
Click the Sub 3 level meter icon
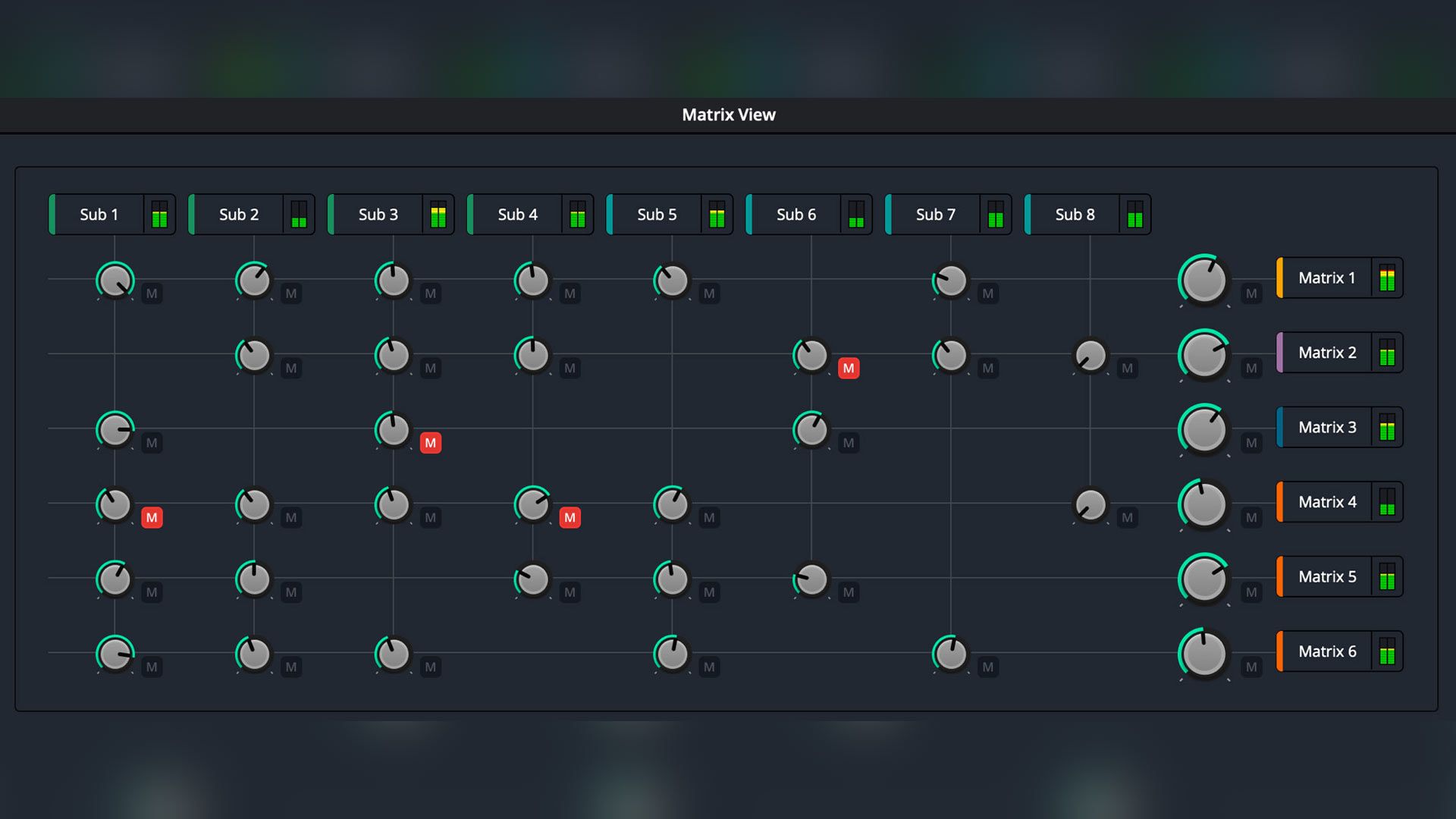(438, 215)
